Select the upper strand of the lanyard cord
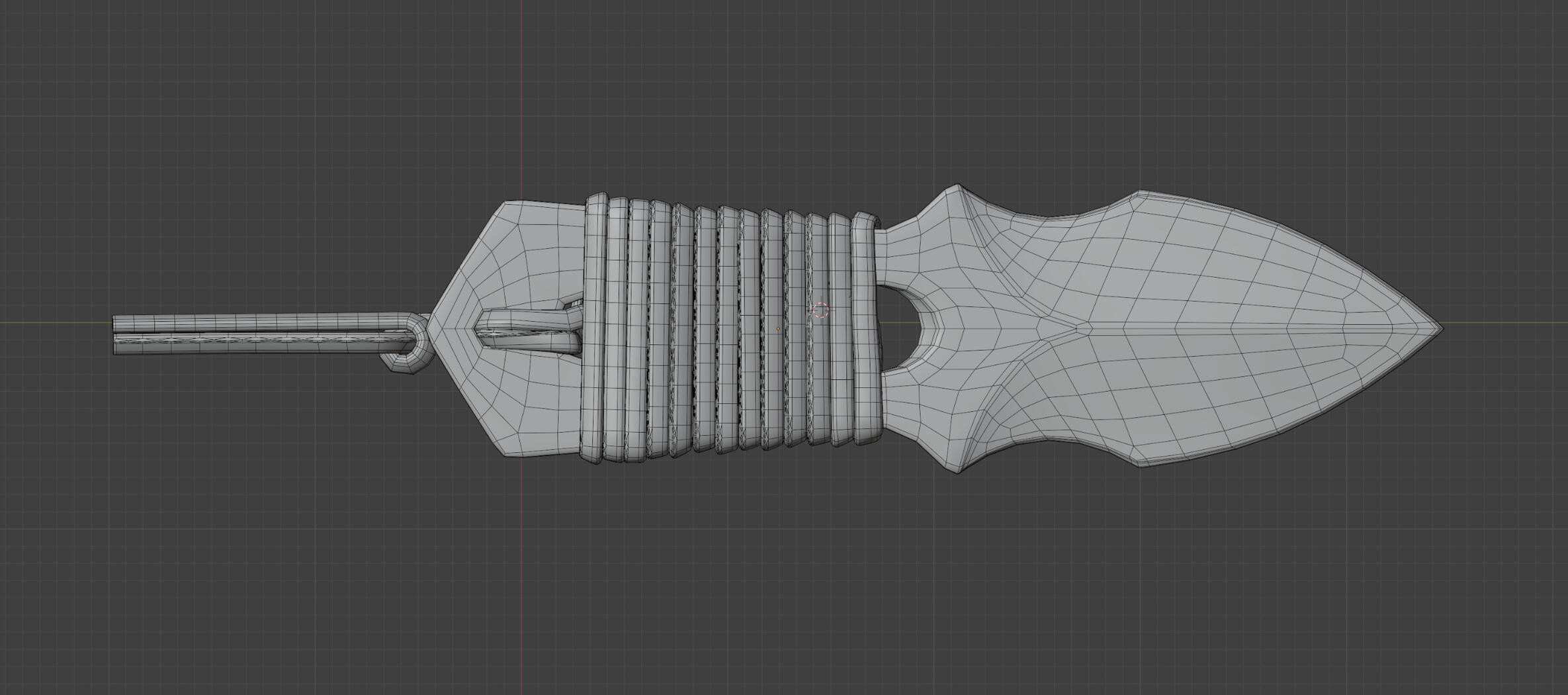This screenshot has width=1568, height=695. tap(251, 324)
